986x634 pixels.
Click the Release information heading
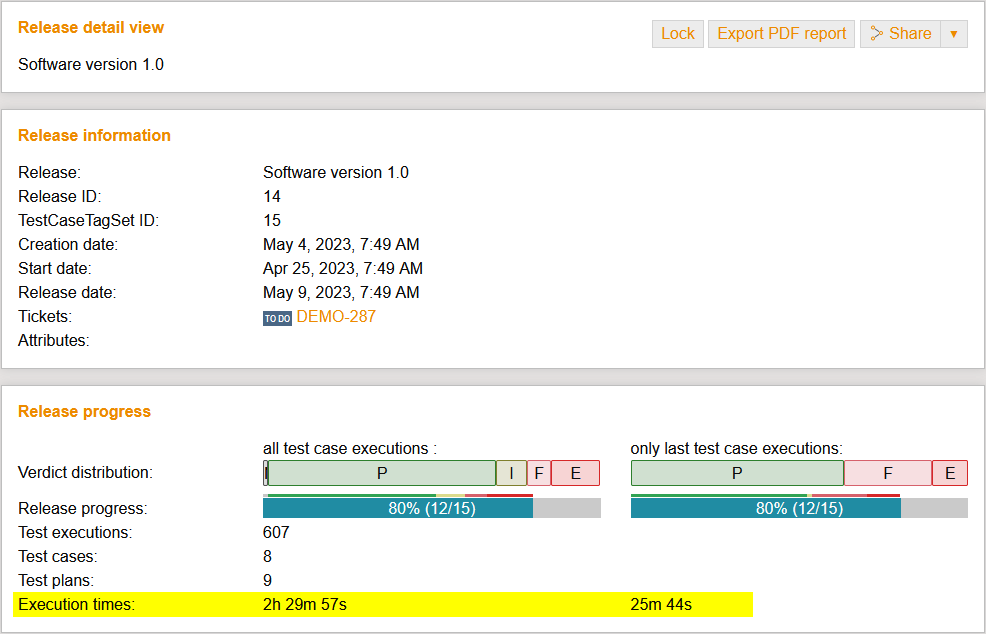(x=94, y=136)
